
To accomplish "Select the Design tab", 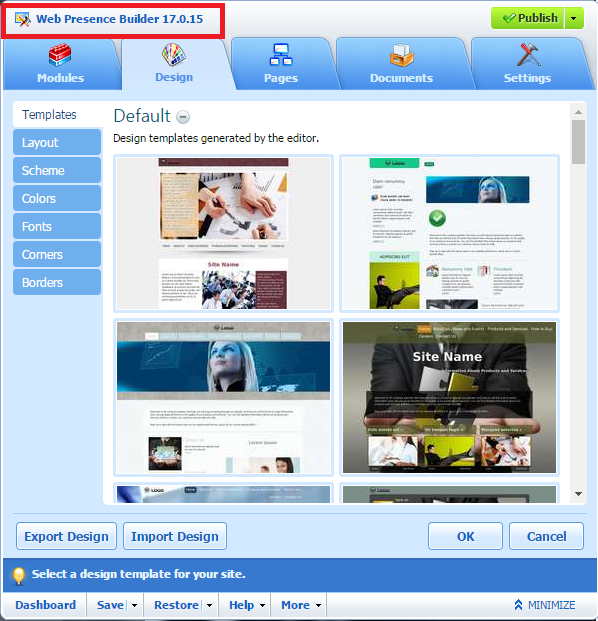I will pos(174,65).
